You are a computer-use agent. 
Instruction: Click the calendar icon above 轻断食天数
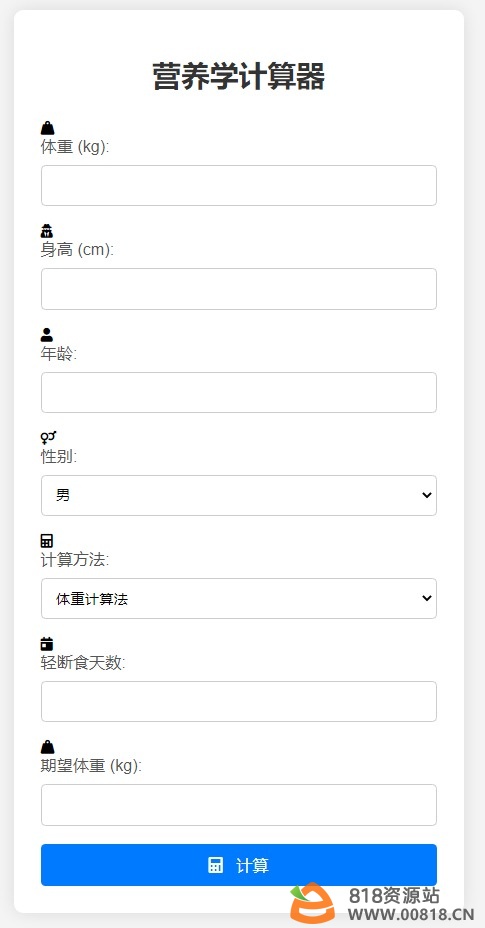(x=47, y=643)
